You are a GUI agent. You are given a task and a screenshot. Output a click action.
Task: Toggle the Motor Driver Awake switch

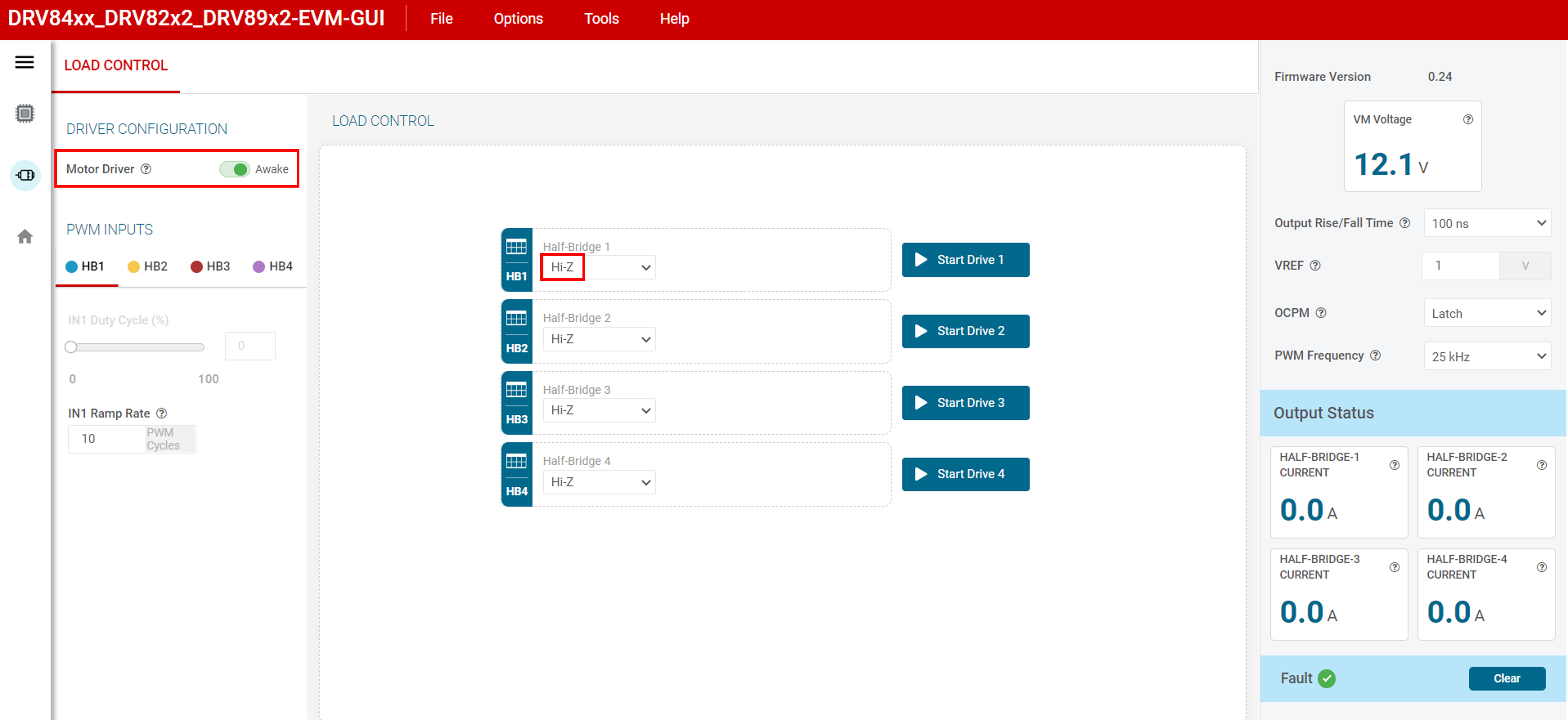pyautogui.click(x=234, y=169)
